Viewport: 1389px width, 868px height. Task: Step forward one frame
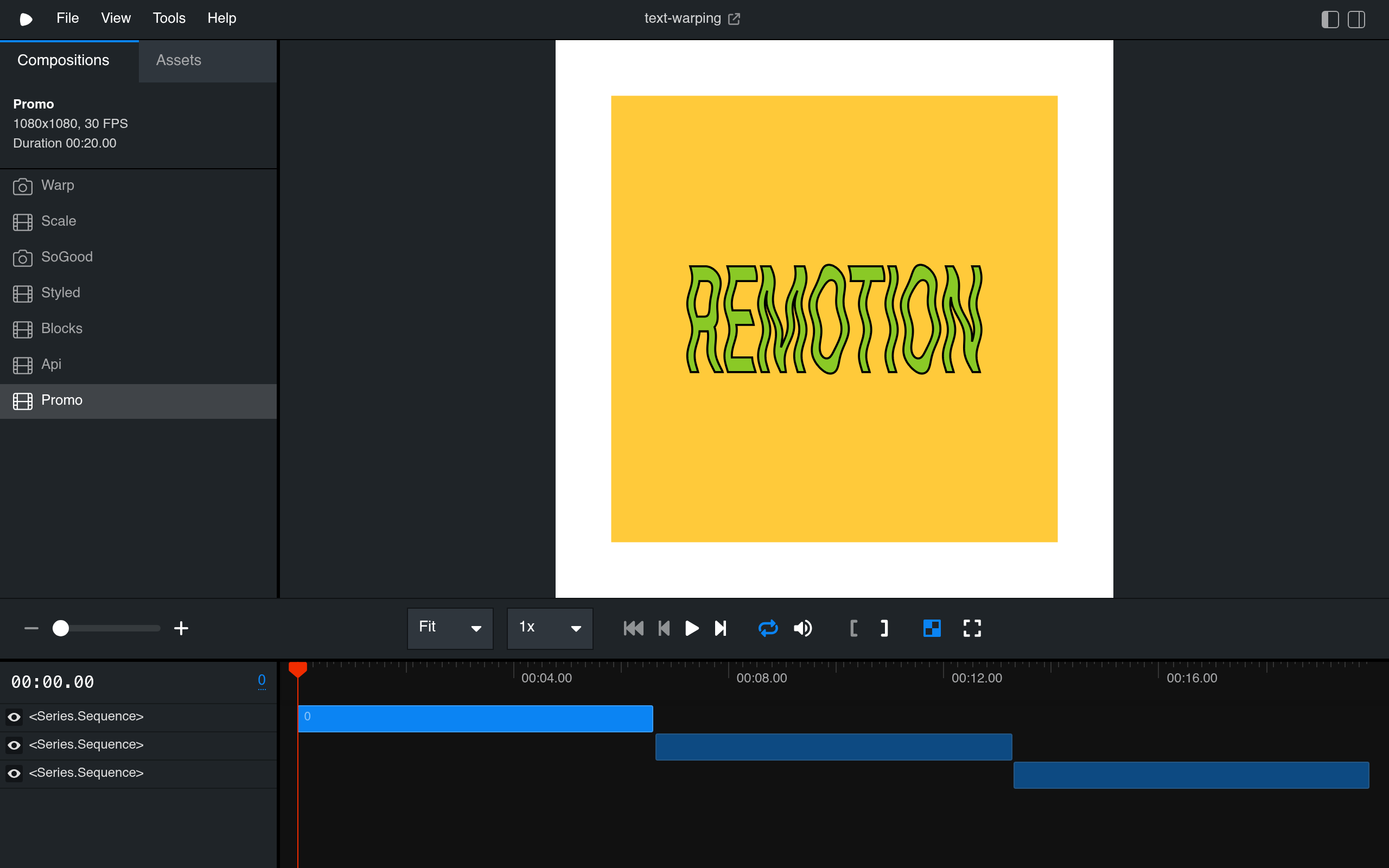(721, 629)
